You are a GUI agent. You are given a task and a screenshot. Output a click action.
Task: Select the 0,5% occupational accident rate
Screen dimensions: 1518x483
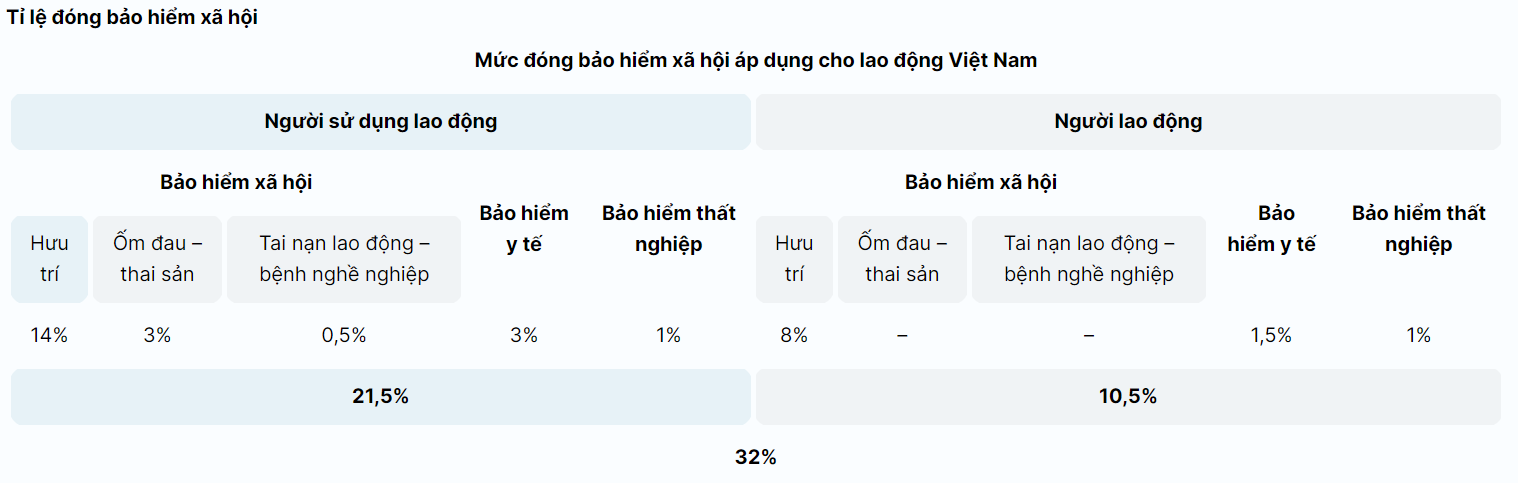pyautogui.click(x=344, y=336)
